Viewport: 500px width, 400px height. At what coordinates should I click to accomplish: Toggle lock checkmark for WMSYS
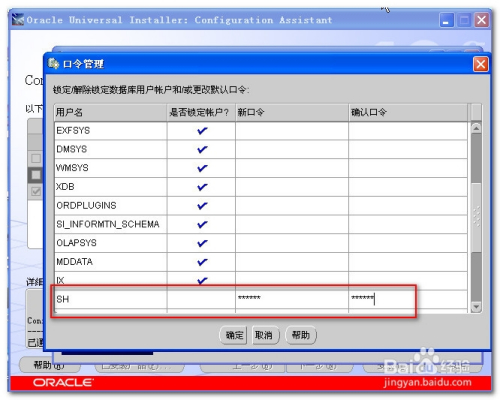click(202, 168)
